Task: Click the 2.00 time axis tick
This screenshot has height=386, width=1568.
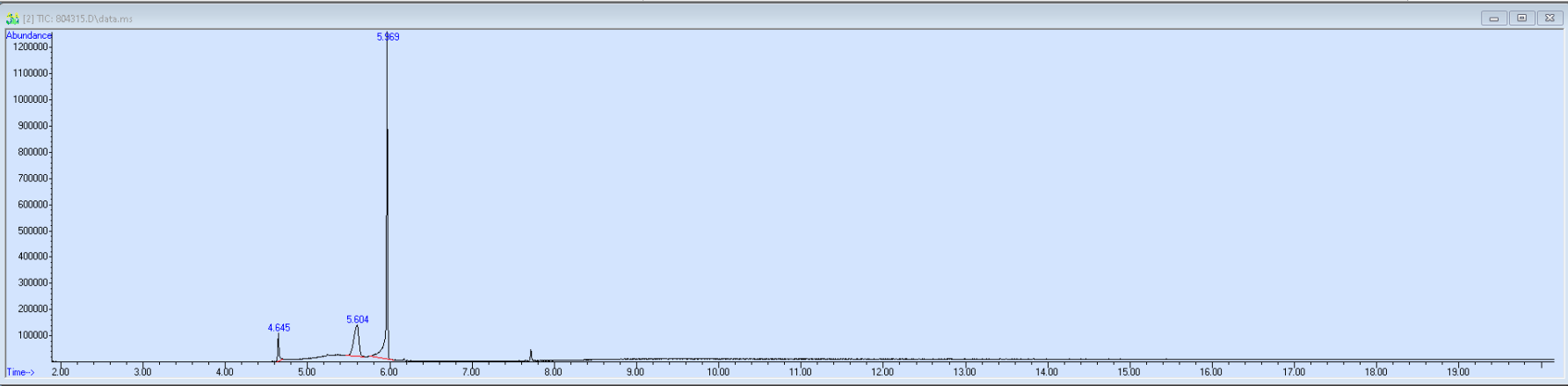Action: 60,372
